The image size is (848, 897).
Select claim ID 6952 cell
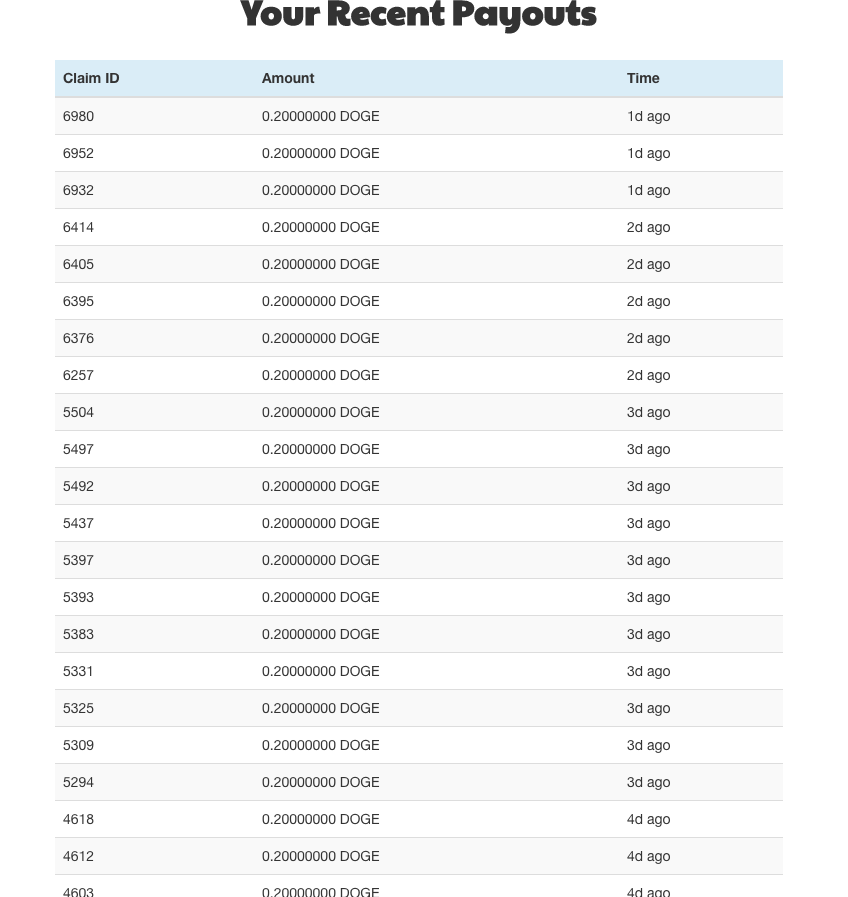(x=79, y=153)
